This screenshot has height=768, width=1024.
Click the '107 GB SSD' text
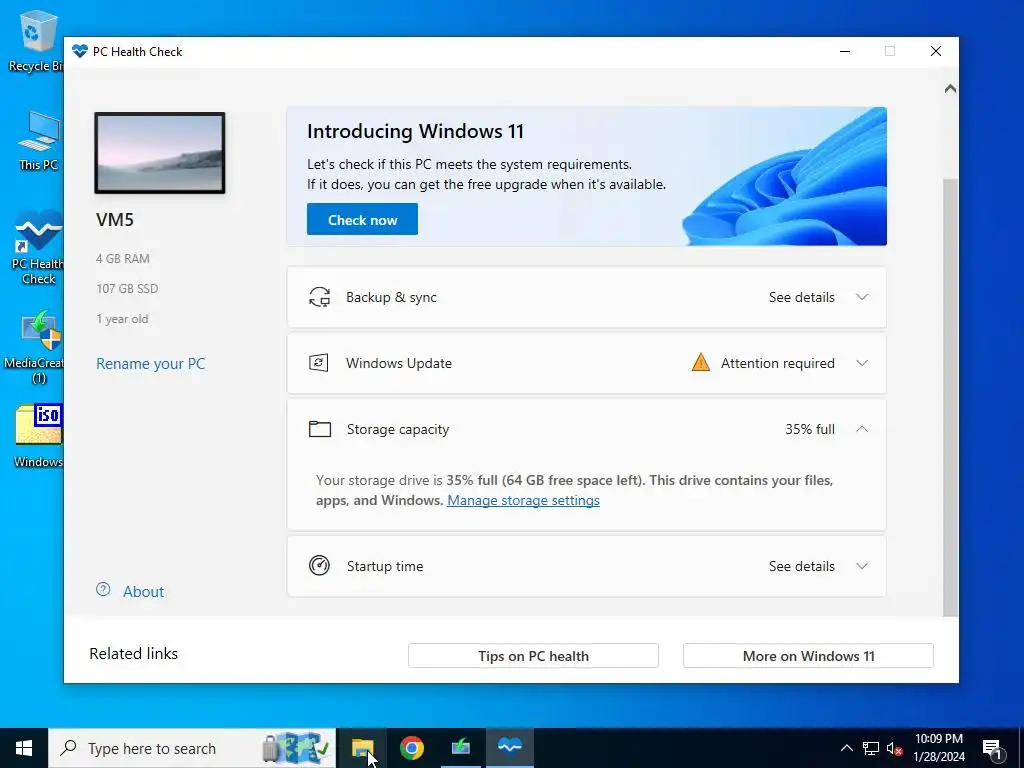tap(127, 289)
